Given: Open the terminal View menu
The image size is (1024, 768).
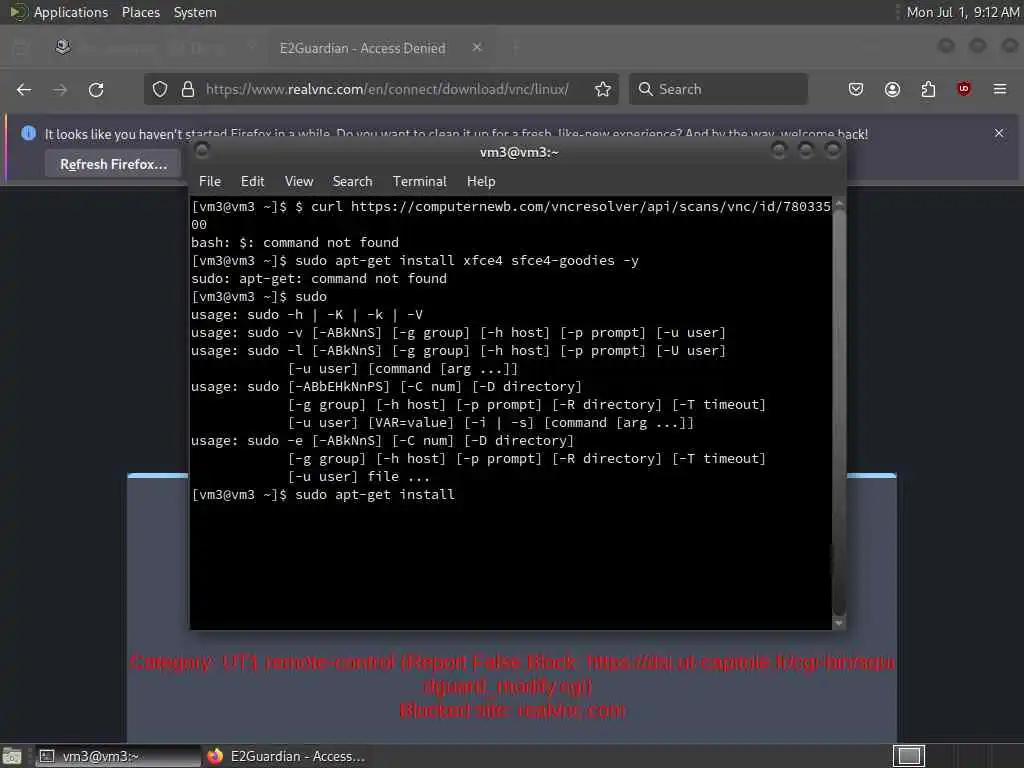Looking at the screenshot, I should click(299, 182).
